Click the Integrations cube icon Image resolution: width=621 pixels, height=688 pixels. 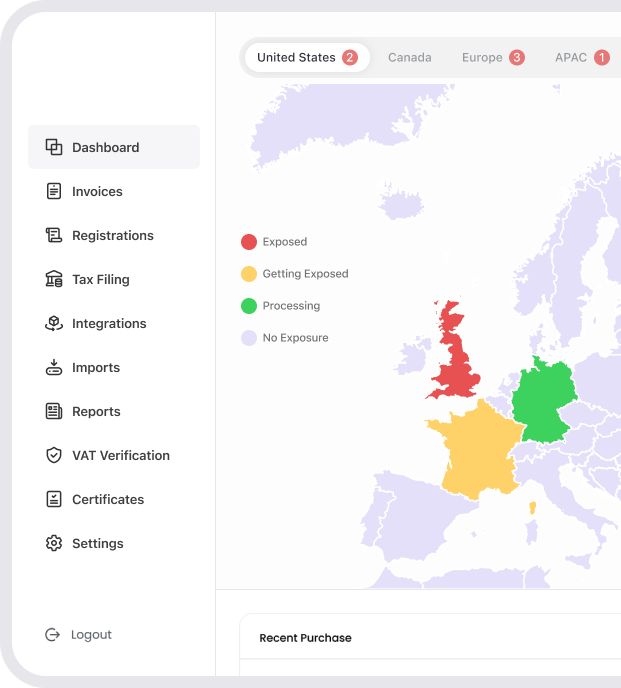[x=54, y=323]
